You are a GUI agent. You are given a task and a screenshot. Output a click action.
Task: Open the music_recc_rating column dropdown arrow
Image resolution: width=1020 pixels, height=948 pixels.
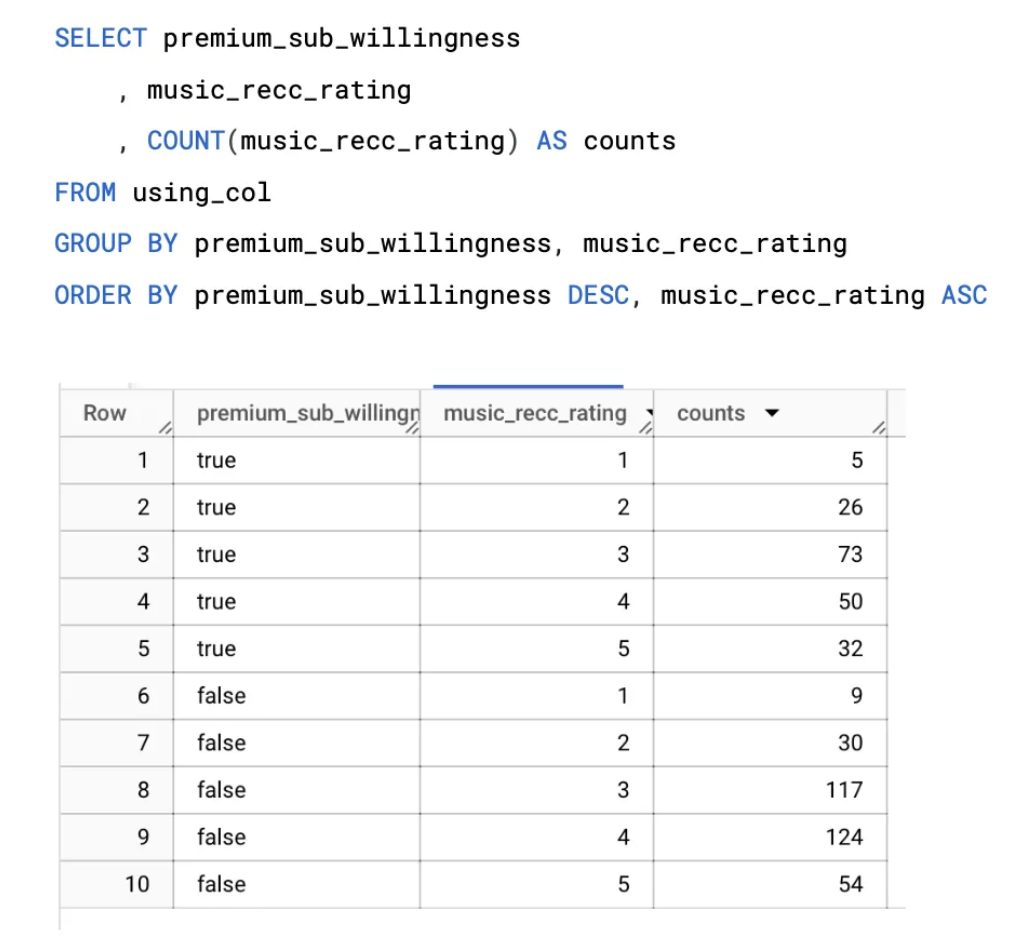tap(651, 414)
